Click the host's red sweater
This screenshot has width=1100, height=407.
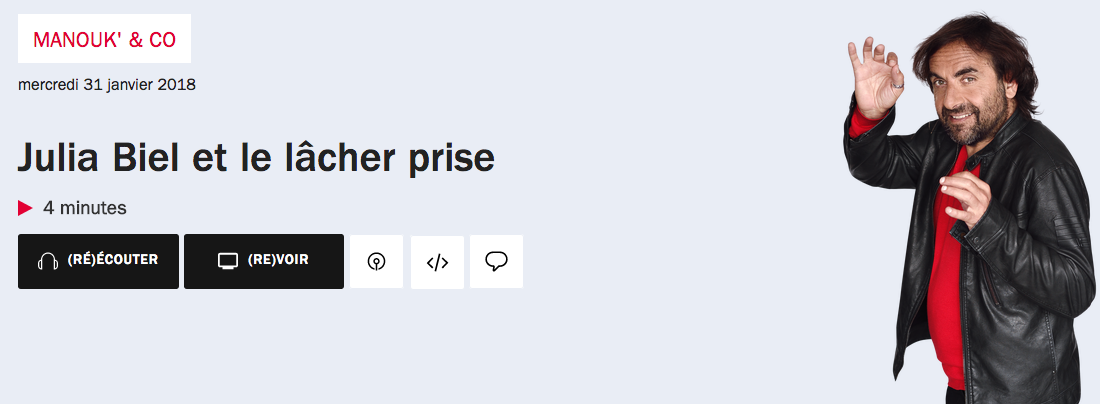pos(946,281)
